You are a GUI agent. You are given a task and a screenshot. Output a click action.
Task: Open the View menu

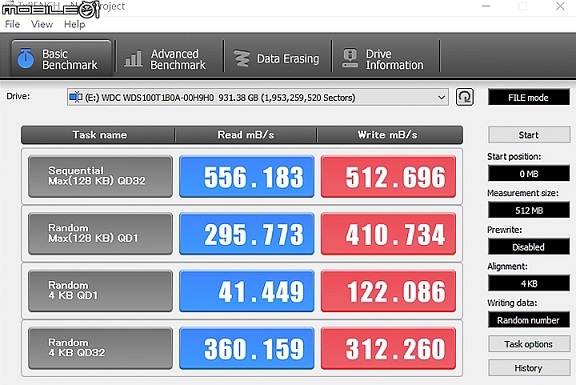[x=42, y=24]
